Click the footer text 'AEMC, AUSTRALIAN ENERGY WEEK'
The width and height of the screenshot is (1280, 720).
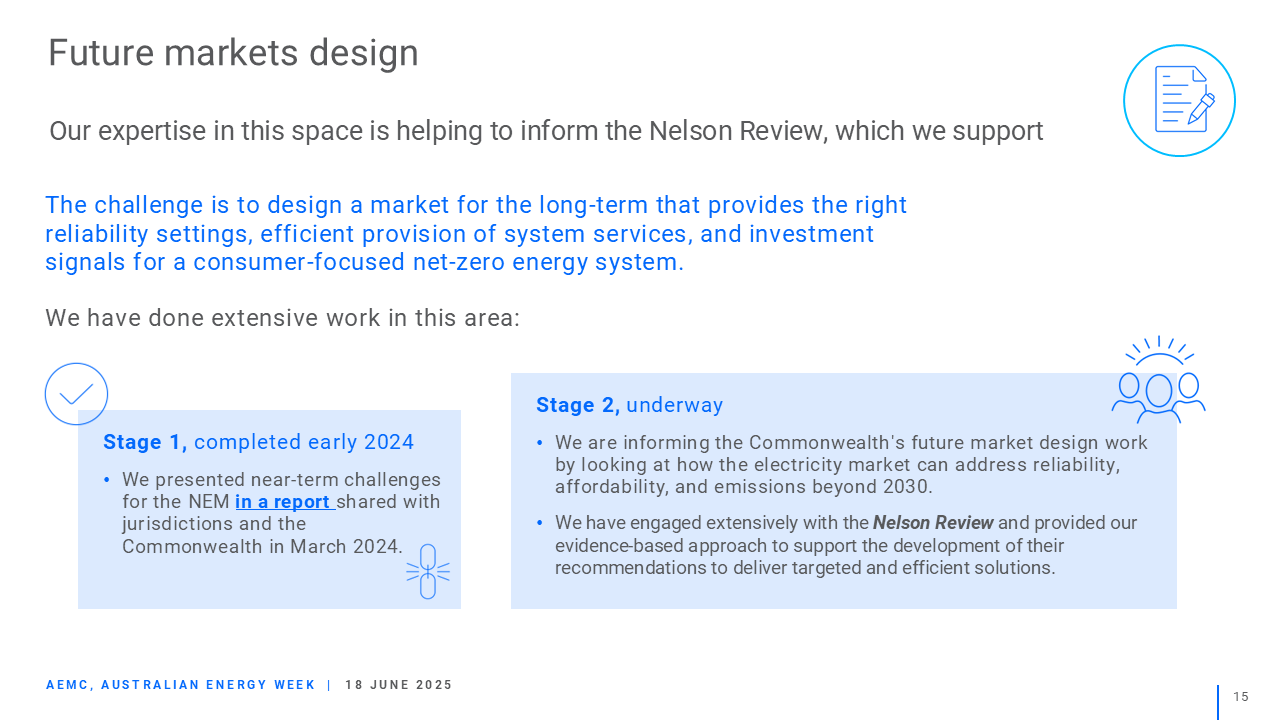[x=180, y=685]
